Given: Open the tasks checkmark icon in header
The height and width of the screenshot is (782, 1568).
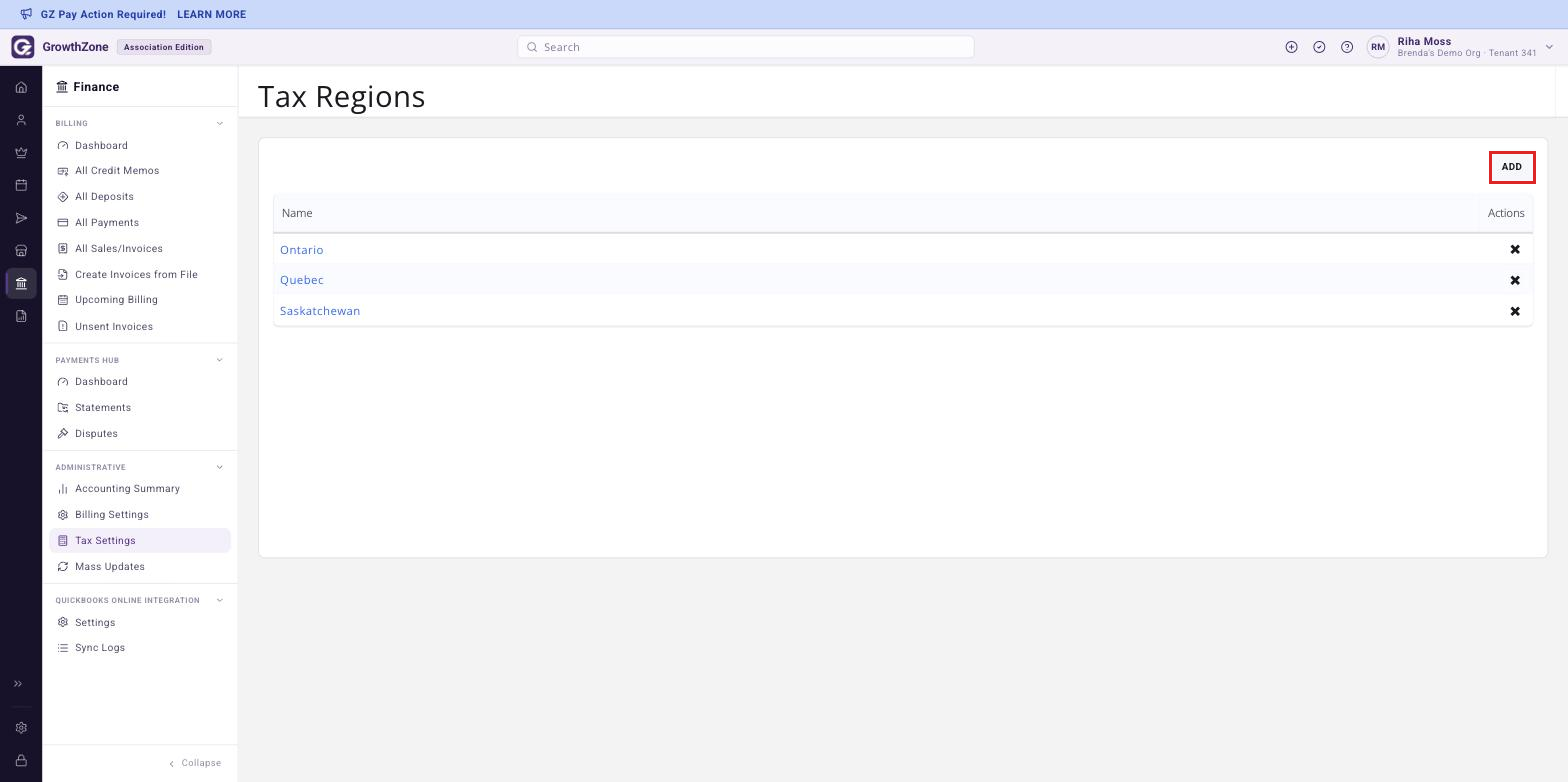Looking at the screenshot, I should (x=1319, y=47).
